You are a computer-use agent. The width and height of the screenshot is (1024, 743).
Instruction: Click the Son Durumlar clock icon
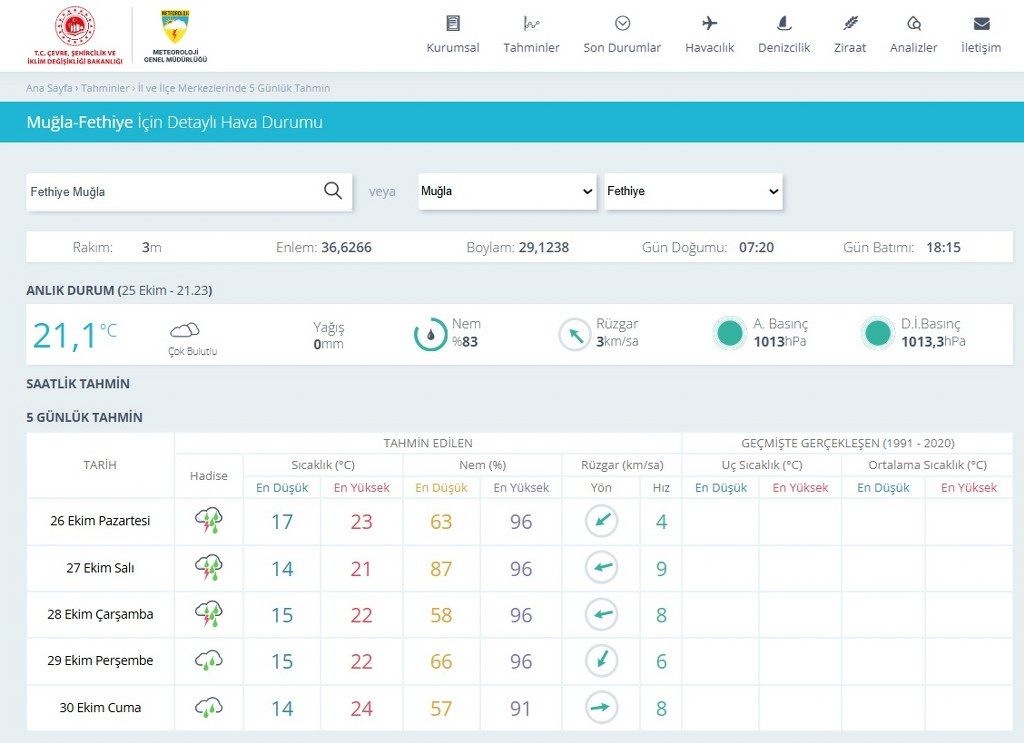622,24
